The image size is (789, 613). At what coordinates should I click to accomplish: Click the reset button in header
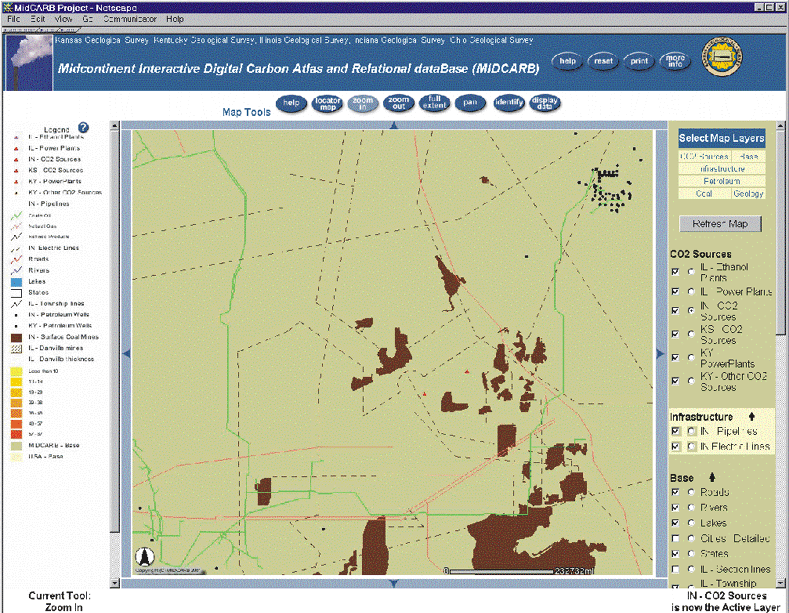coord(603,61)
